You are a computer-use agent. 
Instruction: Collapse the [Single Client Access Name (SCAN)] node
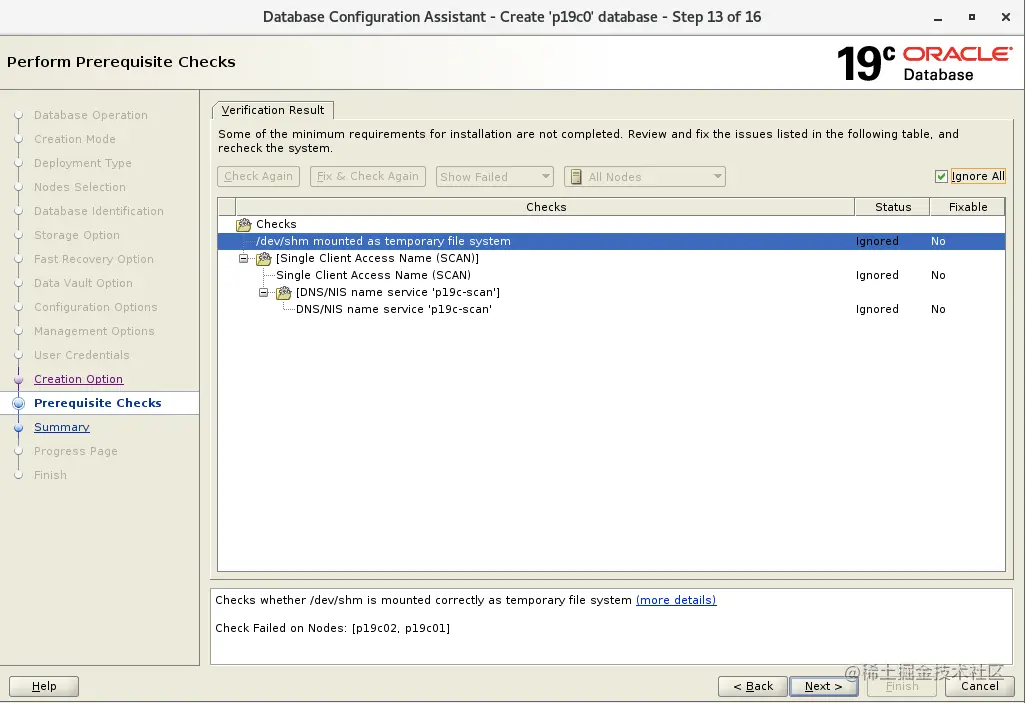[244, 258]
